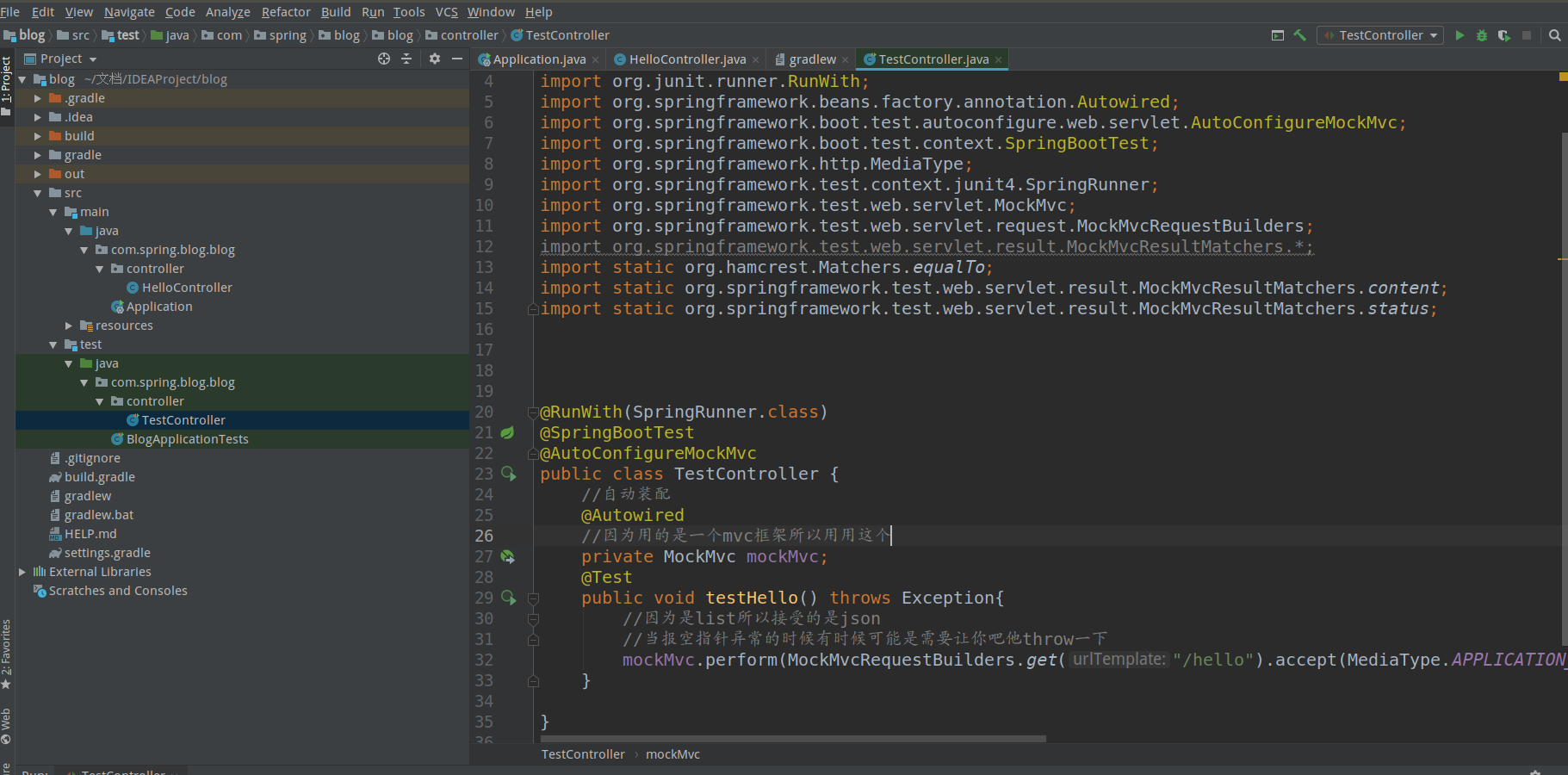Click the spring breadcrumb in navigation bar
The height and width of the screenshot is (775, 1568).
pyautogui.click(x=280, y=35)
